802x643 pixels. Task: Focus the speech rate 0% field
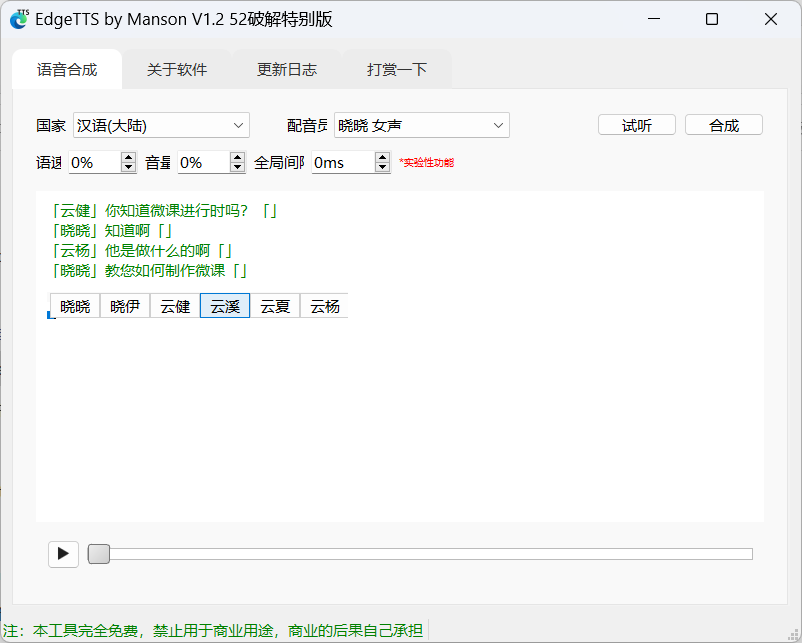(x=95, y=163)
